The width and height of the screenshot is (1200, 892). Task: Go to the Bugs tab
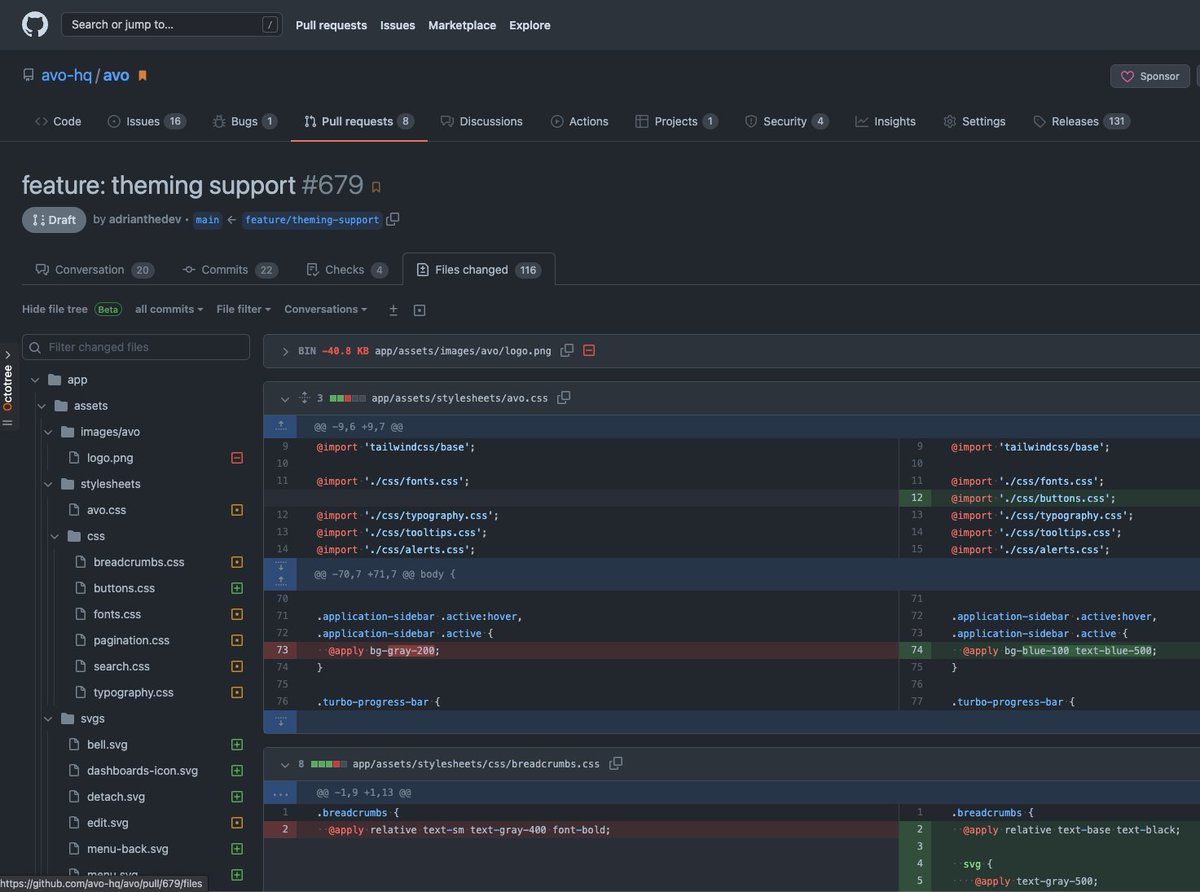coord(244,121)
